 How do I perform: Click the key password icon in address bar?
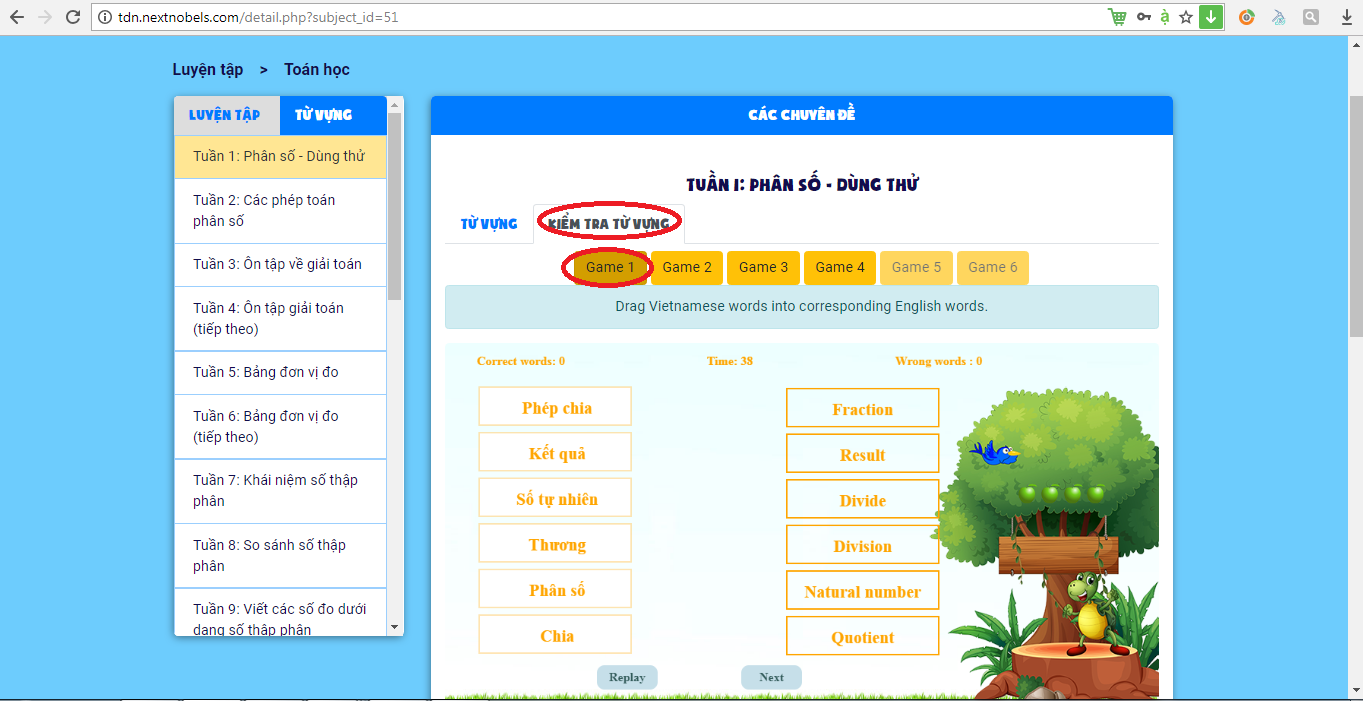pyautogui.click(x=1143, y=17)
